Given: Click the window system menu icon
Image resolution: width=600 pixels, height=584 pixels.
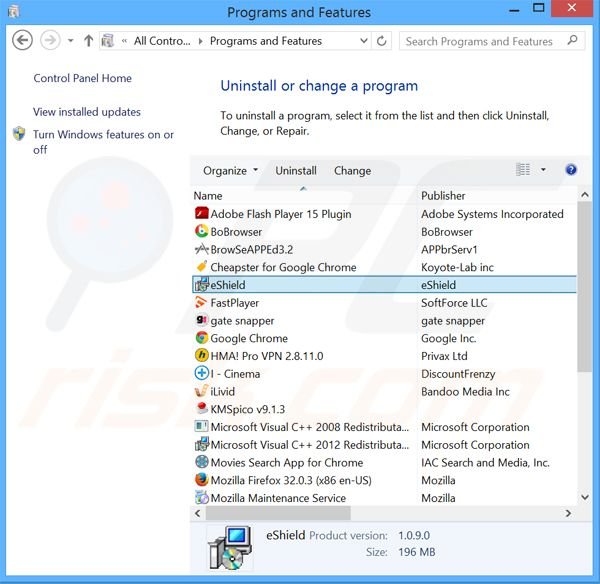Looking at the screenshot, I should point(13,12).
